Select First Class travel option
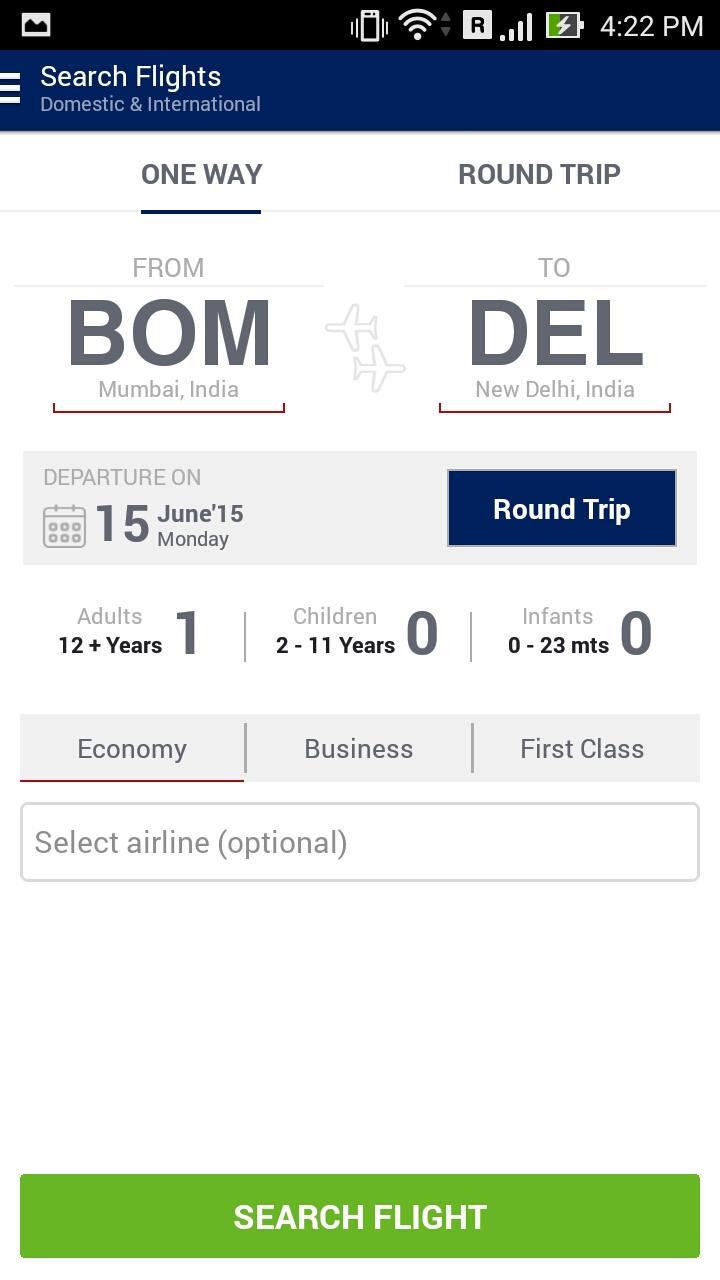Viewport: 720px width, 1280px height. [x=582, y=749]
